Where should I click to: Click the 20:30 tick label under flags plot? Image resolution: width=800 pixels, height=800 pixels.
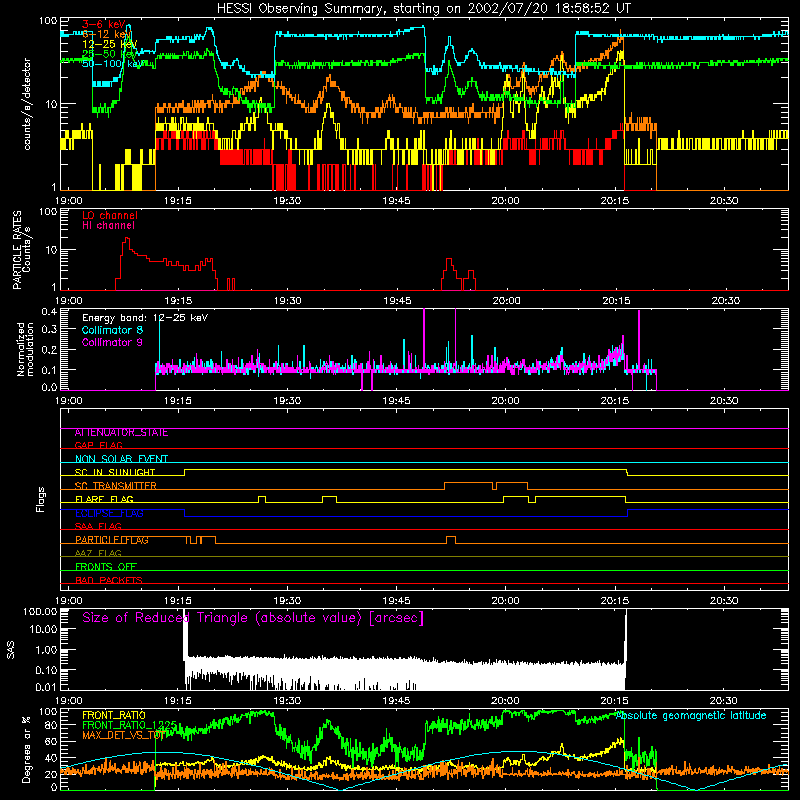pyautogui.click(x=723, y=601)
